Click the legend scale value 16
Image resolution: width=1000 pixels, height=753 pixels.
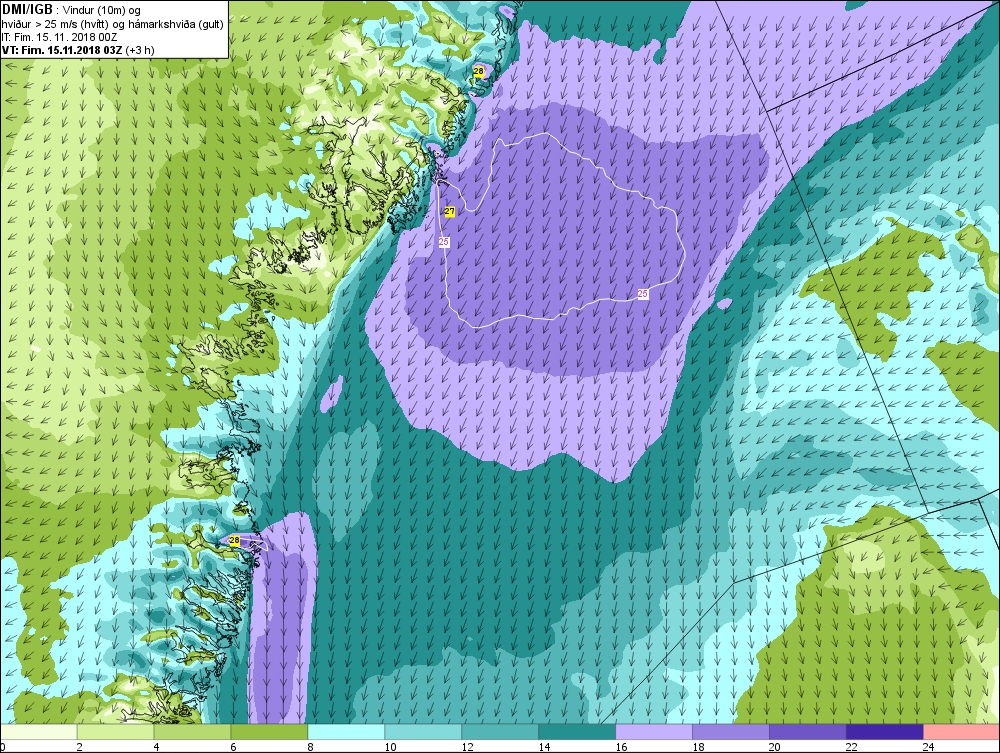coord(621,747)
